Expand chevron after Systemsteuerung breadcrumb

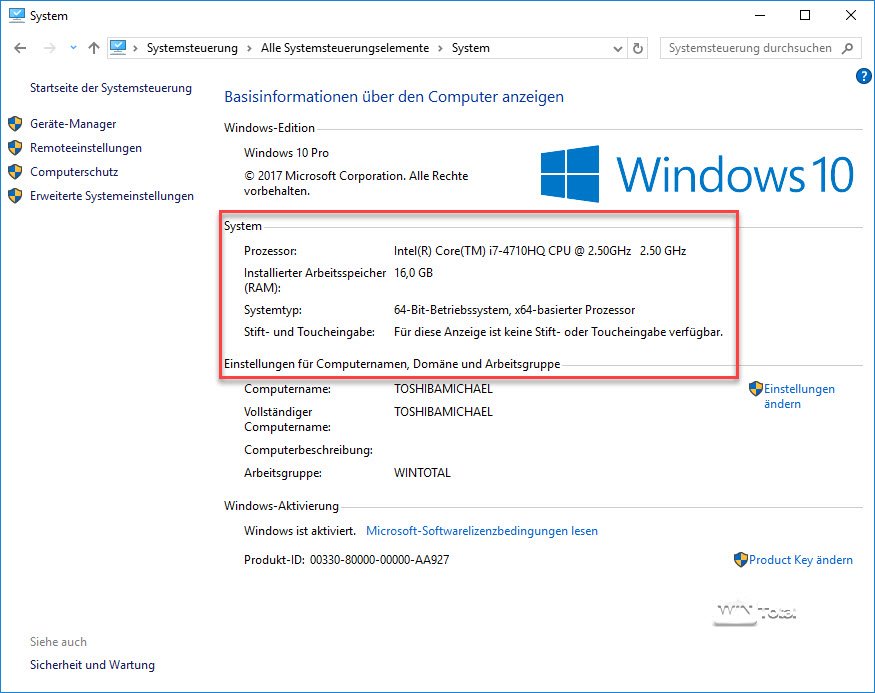(249, 49)
